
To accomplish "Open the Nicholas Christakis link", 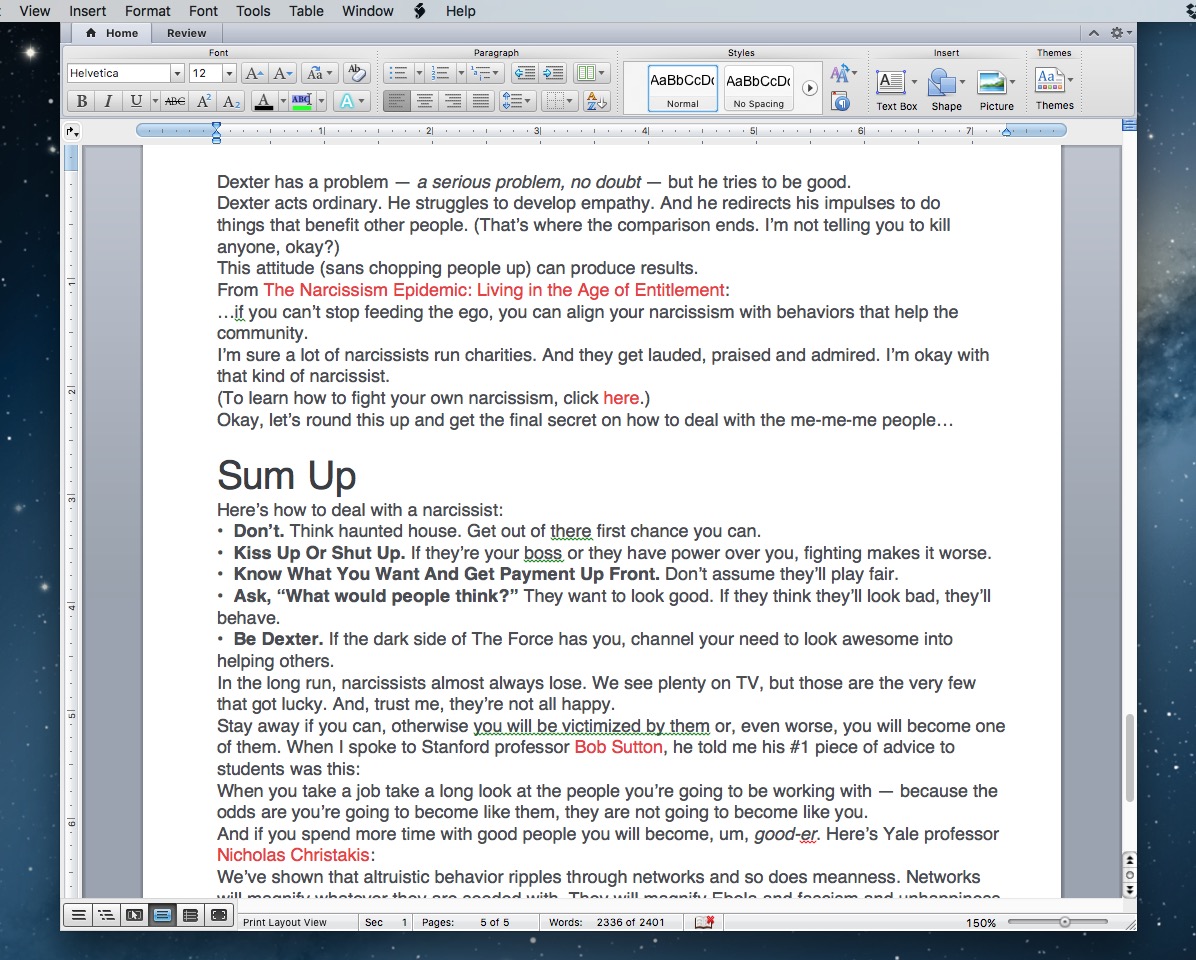I will pos(293,855).
